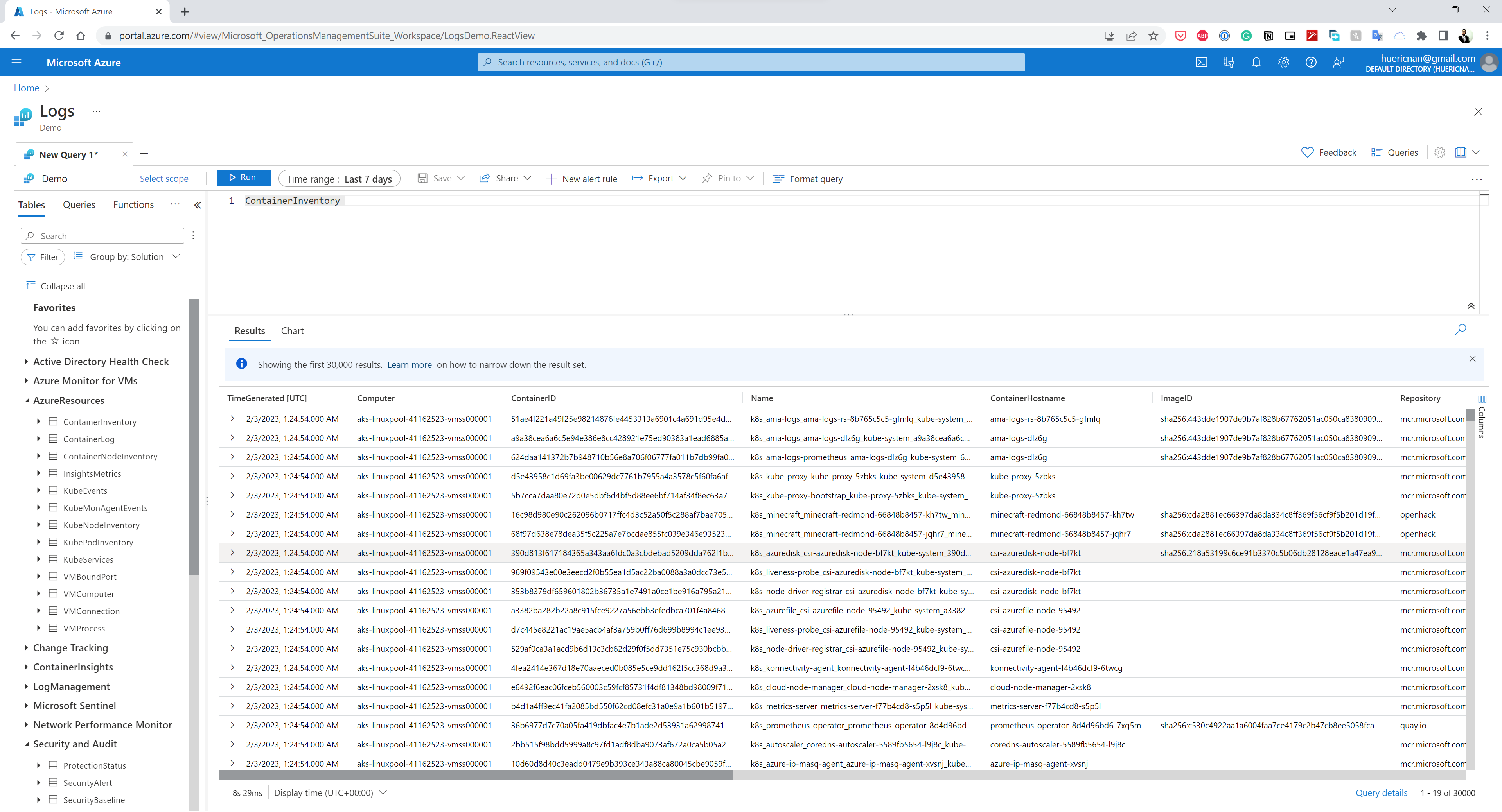
Task: Toggle the query layout panel icon
Action: click(x=1461, y=152)
